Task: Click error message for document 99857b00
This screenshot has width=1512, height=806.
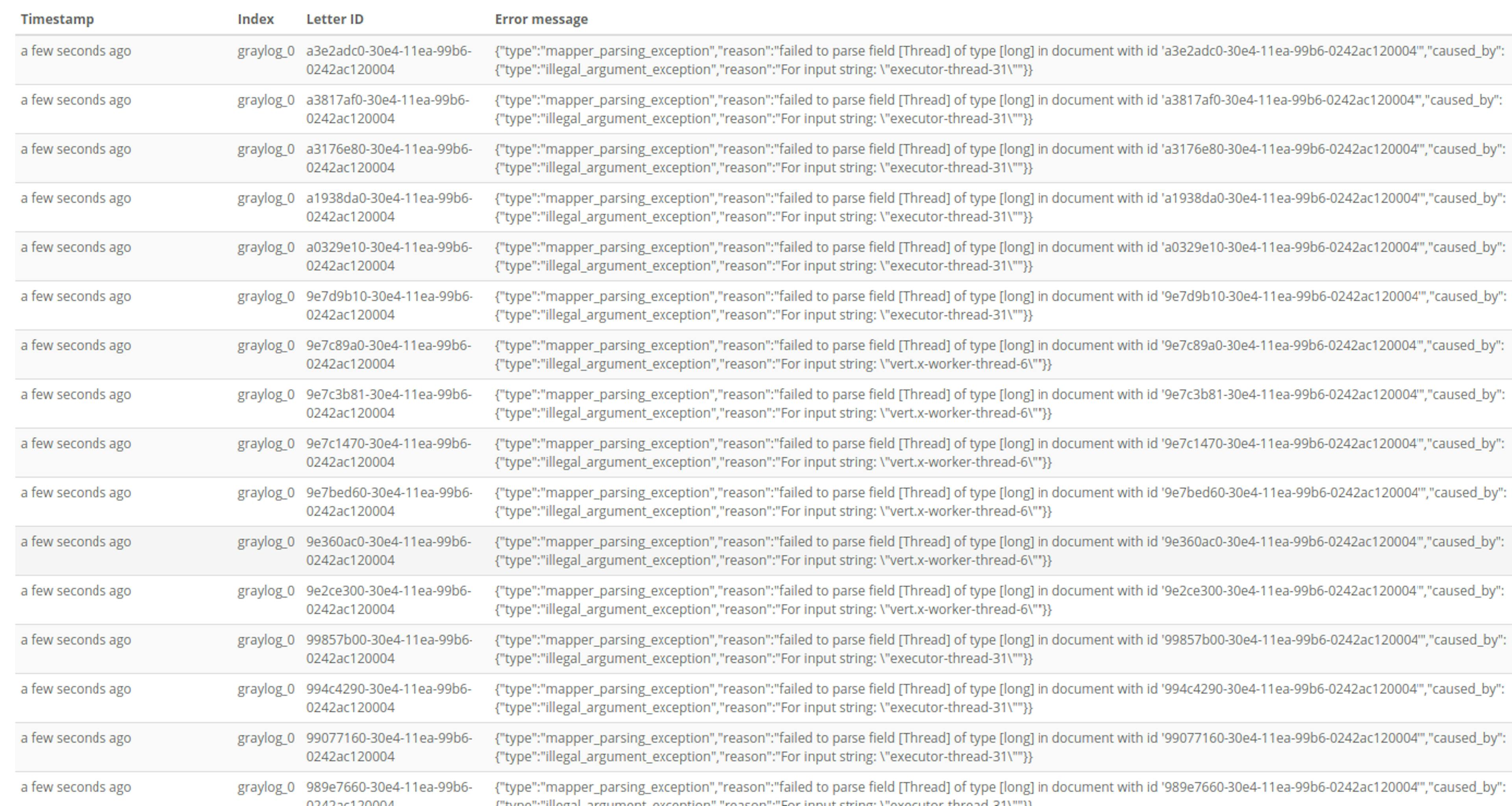Action: (x=998, y=649)
